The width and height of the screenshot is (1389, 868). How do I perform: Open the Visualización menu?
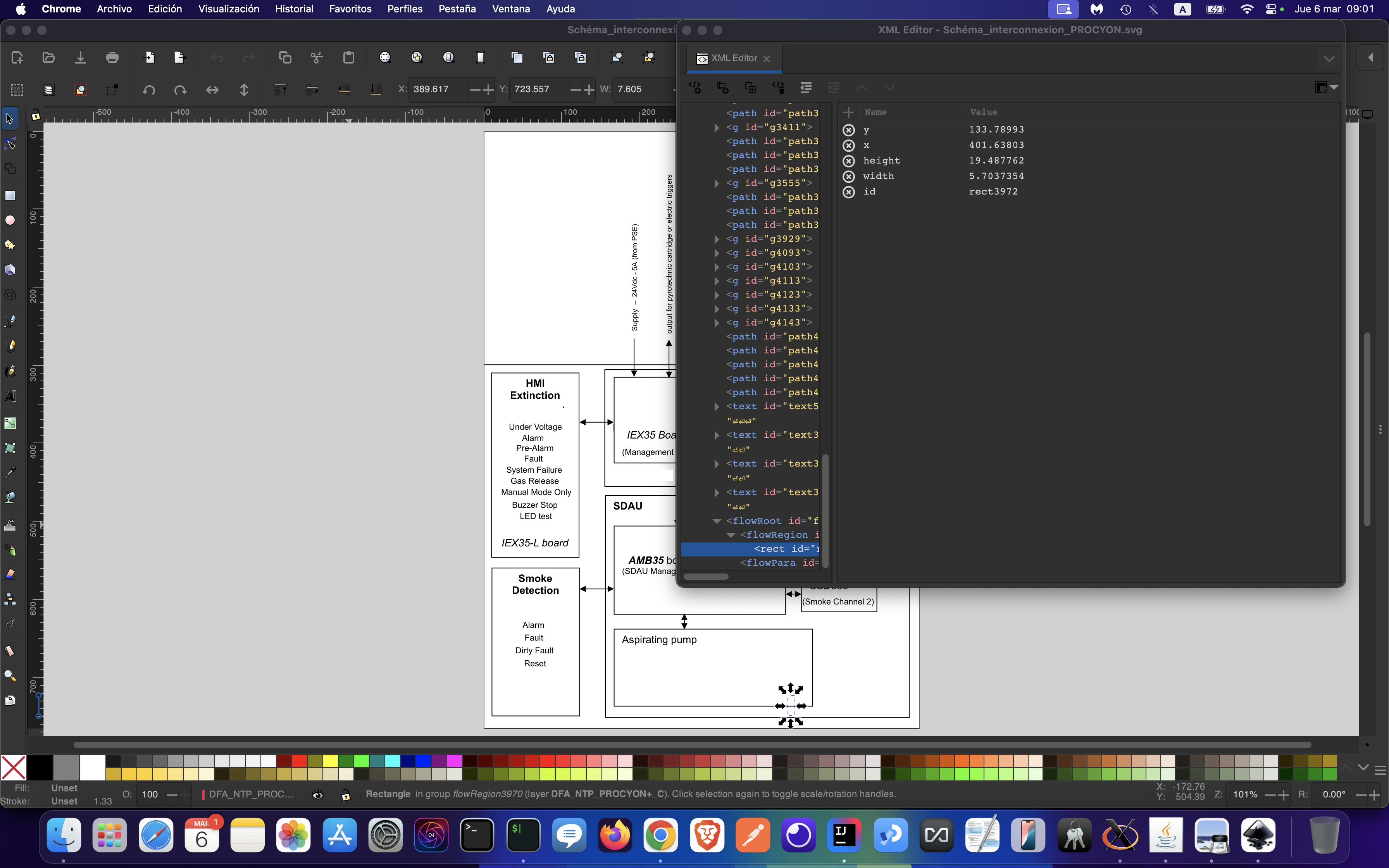(228, 9)
